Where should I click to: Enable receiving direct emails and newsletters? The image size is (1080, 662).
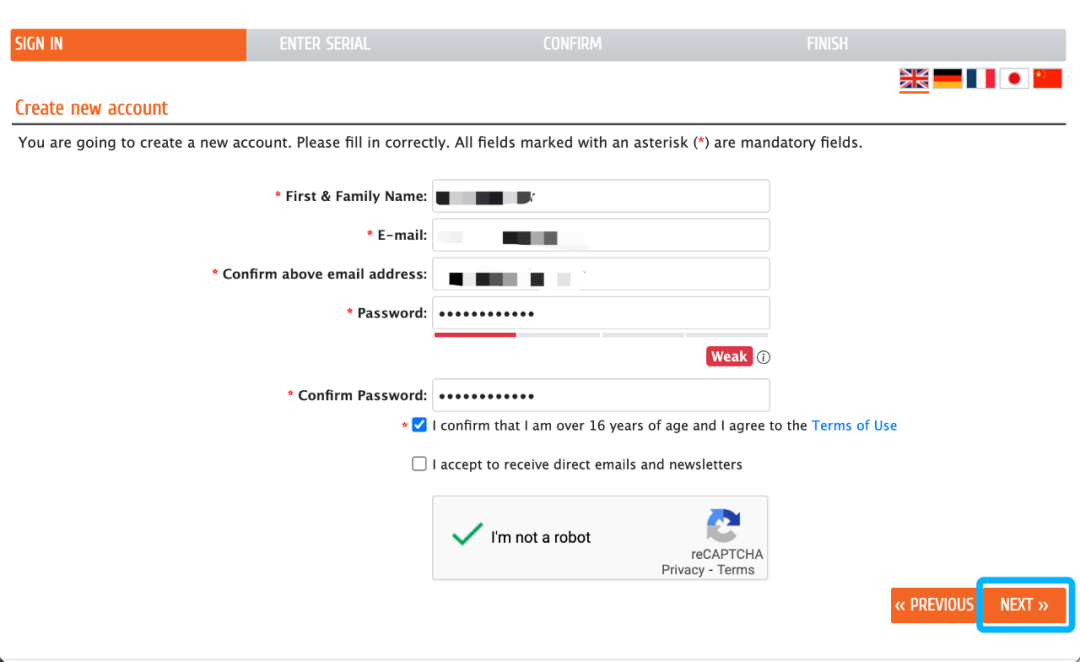(x=419, y=464)
